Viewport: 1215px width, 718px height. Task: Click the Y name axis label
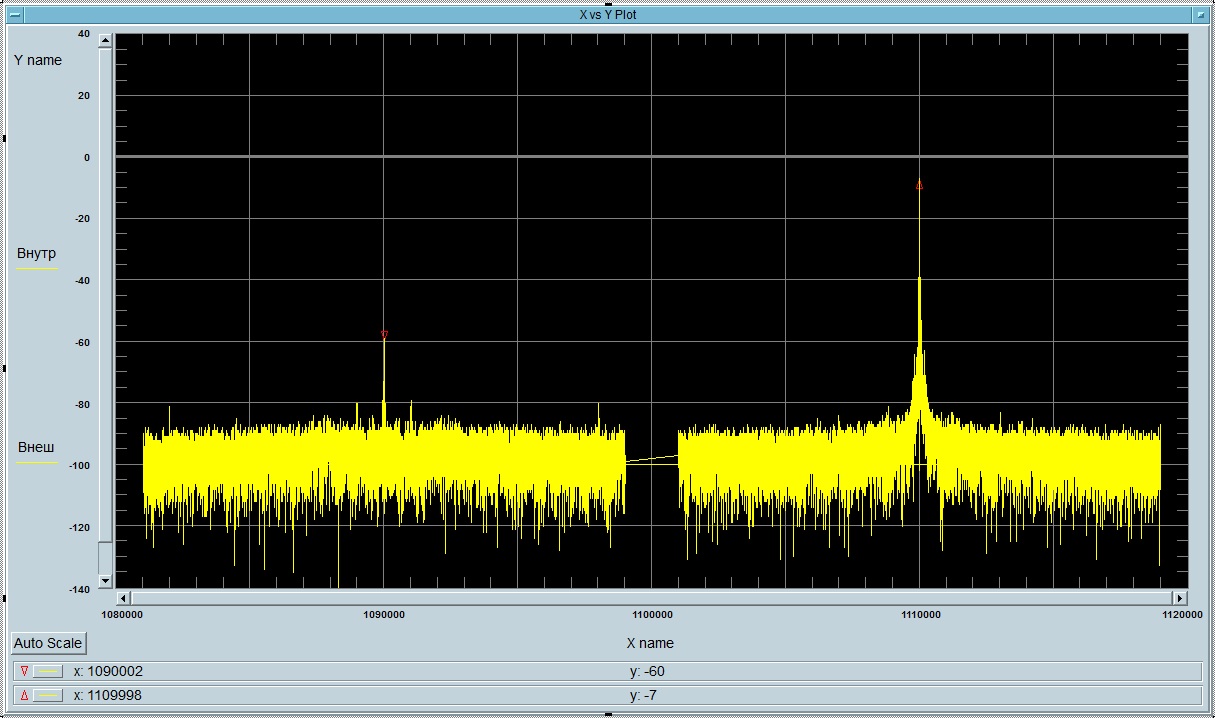38,60
